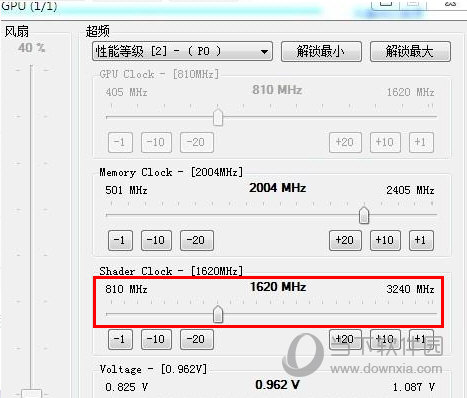Screen dimensions: 467x398
Task: Click the 解锁最大 button
Action: click(x=410, y=51)
